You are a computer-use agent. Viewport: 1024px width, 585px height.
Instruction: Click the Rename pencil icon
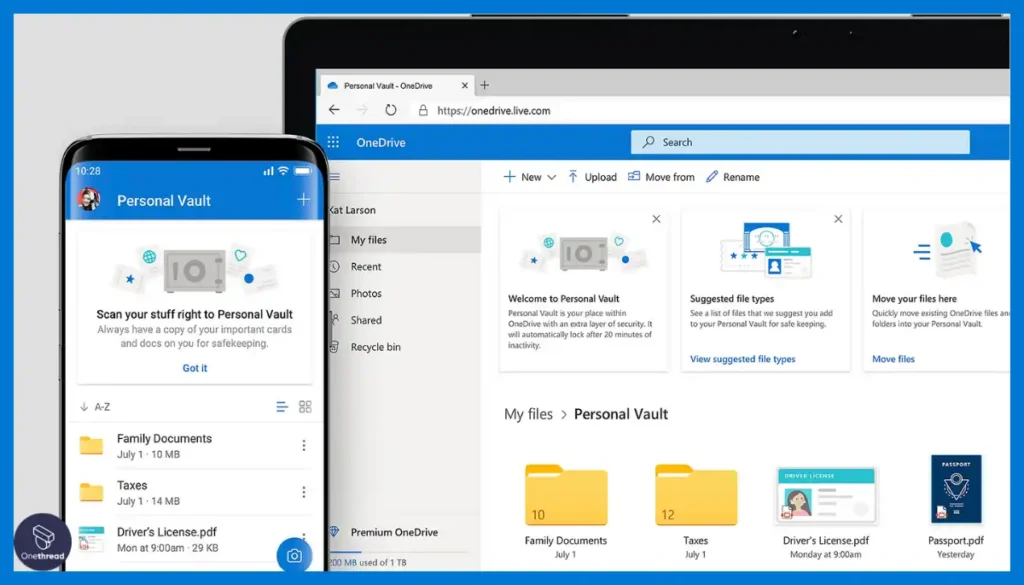(x=712, y=176)
